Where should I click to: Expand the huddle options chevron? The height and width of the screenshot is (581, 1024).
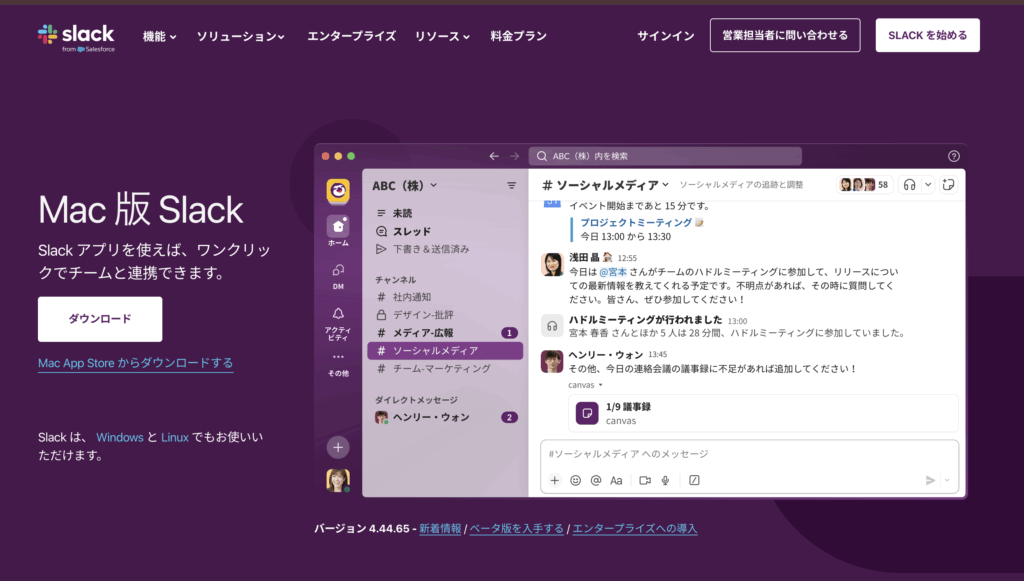coord(927,185)
